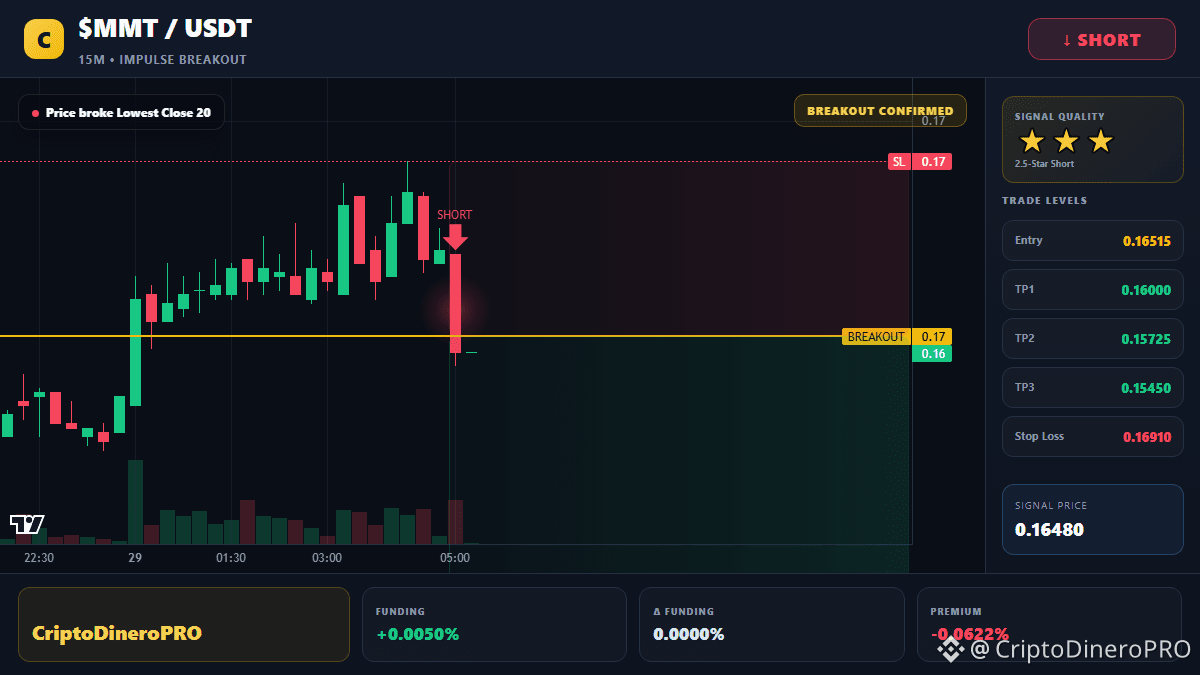Click the second signal quality star
Viewport: 1200px width, 675px height.
[1066, 141]
